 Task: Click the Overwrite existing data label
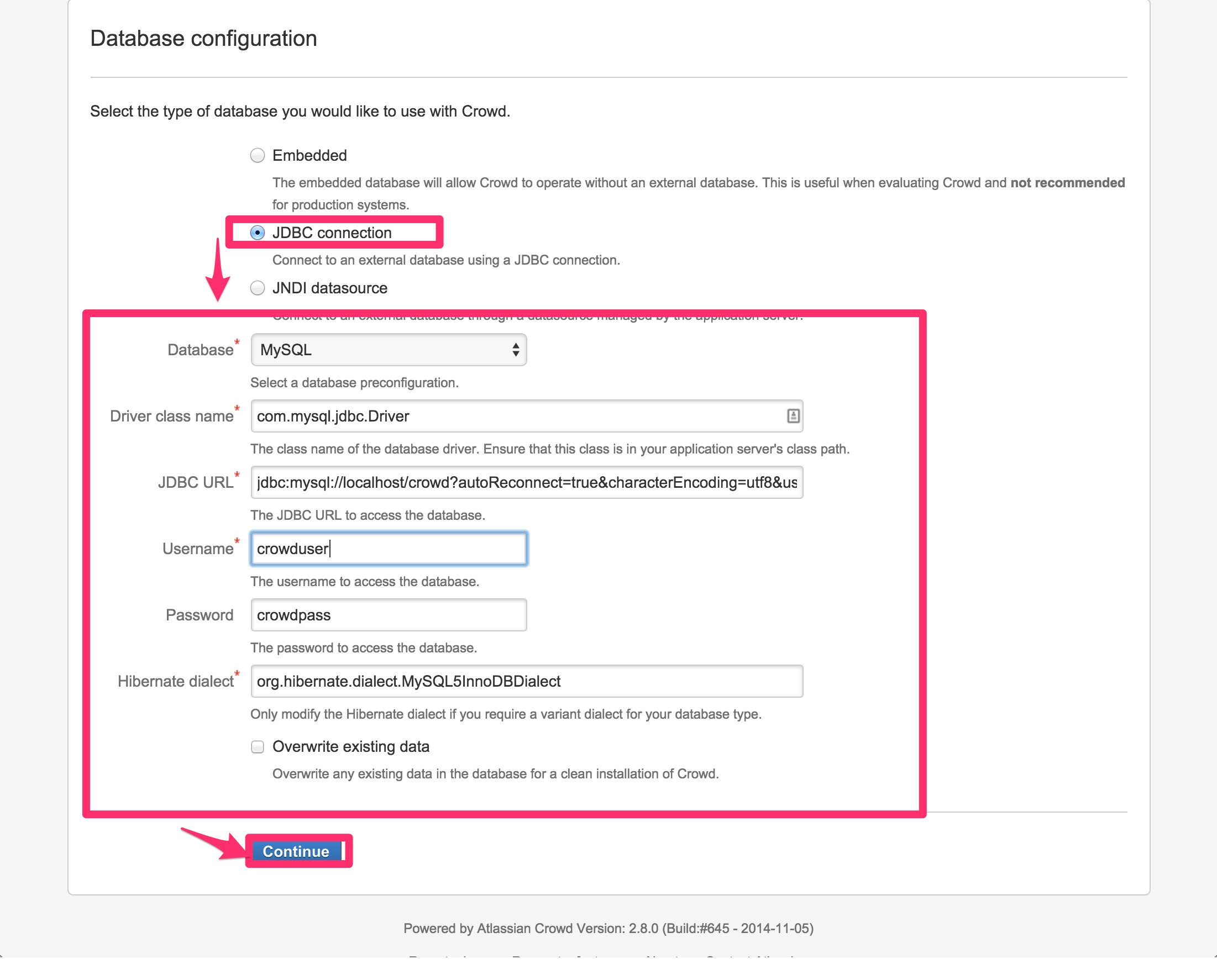(351, 746)
